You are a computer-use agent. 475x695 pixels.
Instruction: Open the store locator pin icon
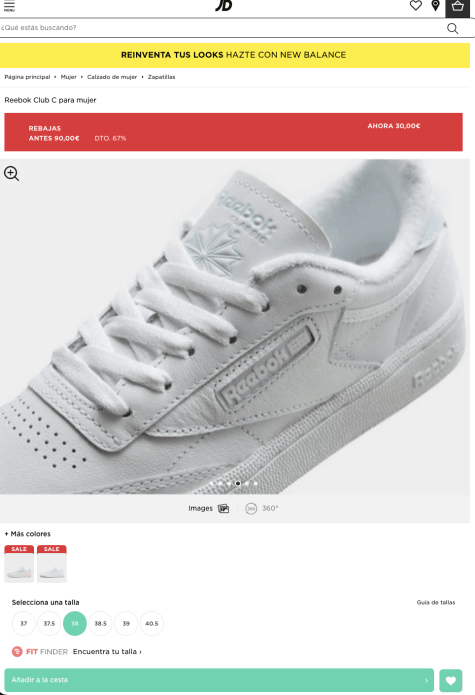(x=436, y=5)
